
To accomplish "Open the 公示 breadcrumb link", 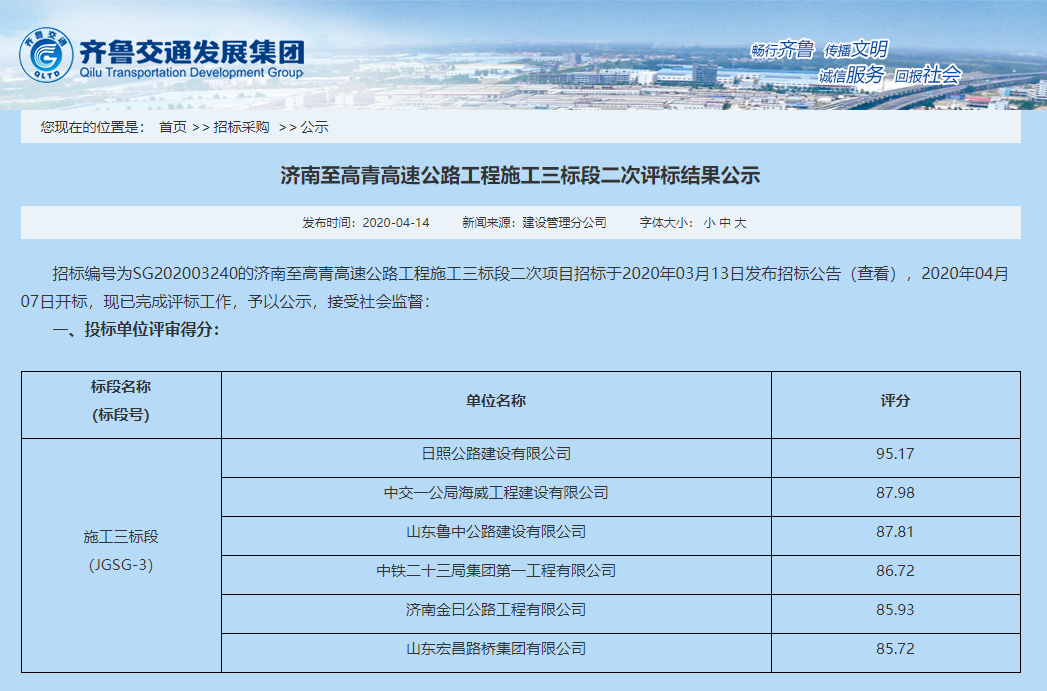I will tap(315, 127).
